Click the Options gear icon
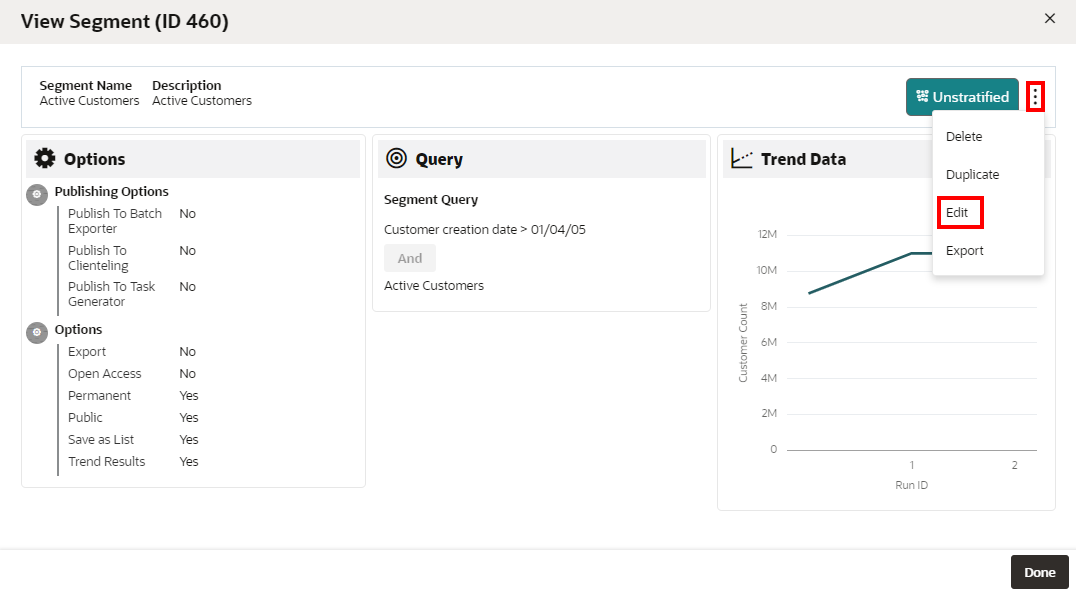 coord(45,159)
